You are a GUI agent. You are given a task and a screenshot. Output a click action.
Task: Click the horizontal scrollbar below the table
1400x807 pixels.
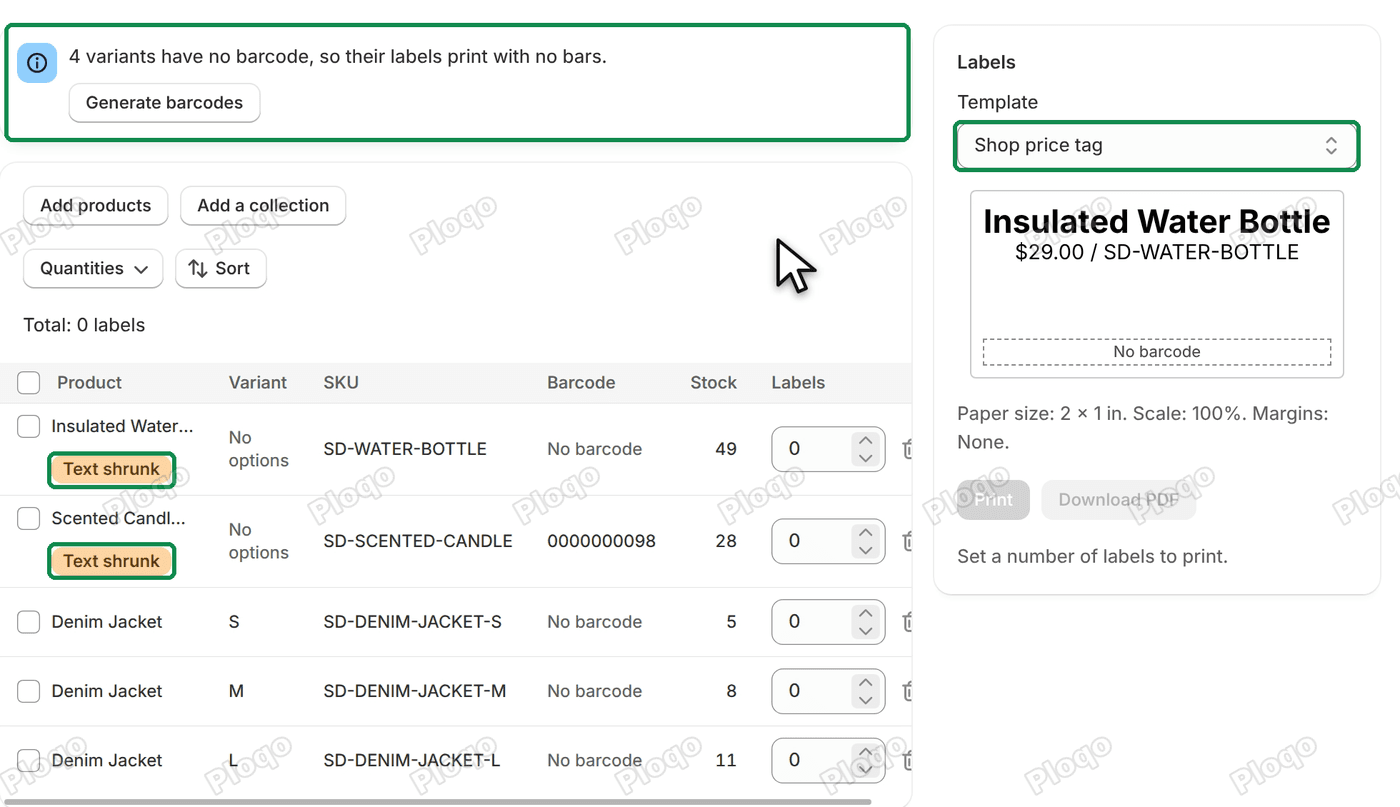pyautogui.click(x=436, y=801)
